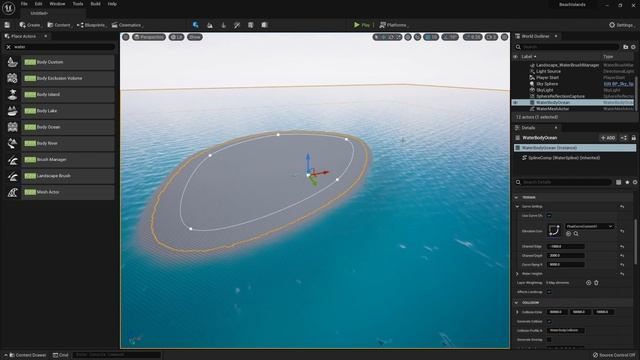
Task: Collapse the Collision section
Action: [516, 303]
